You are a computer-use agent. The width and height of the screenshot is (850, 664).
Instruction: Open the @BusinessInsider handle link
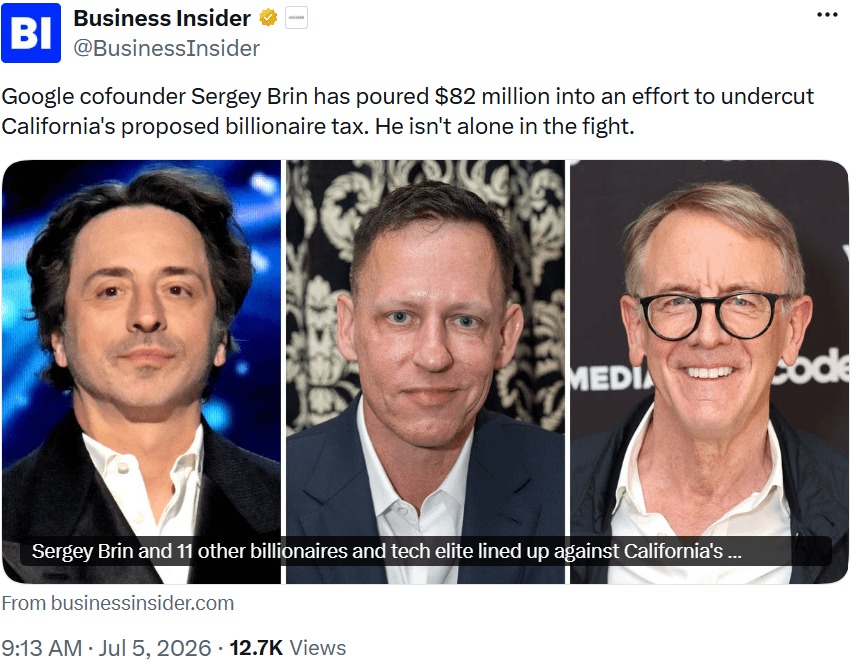point(166,48)
